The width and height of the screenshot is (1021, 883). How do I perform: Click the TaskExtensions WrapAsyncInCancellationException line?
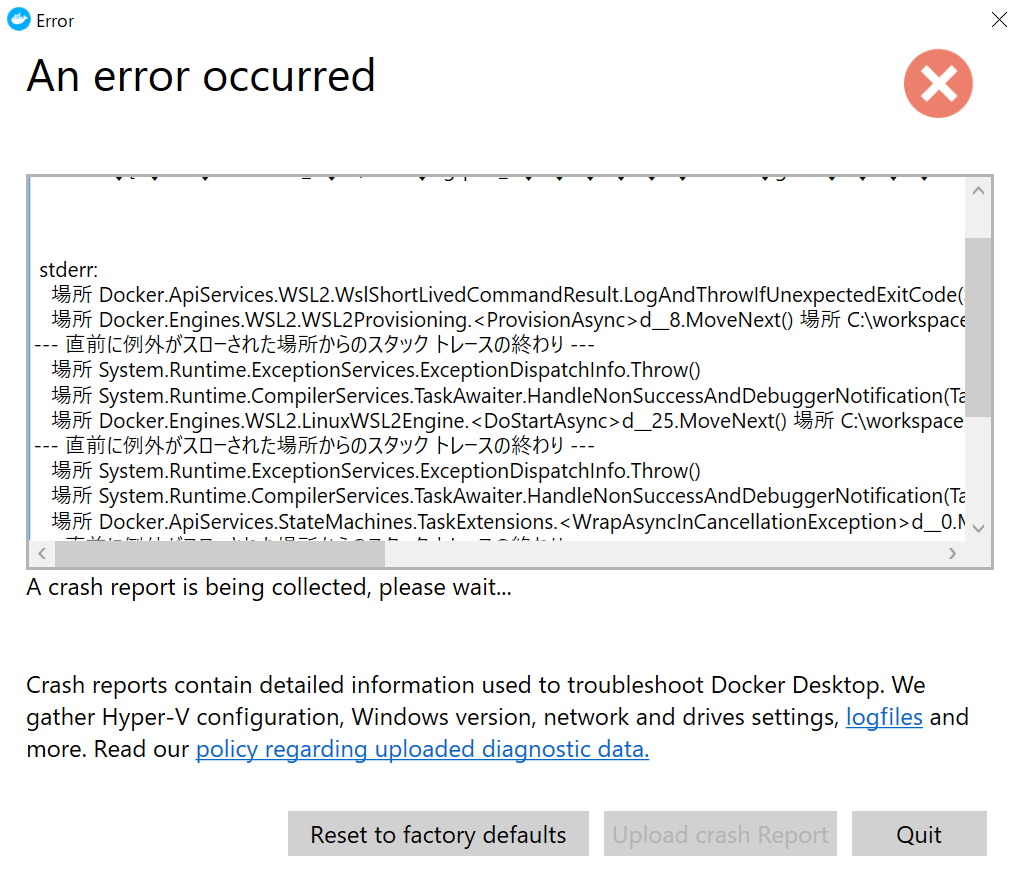point(508,522)
